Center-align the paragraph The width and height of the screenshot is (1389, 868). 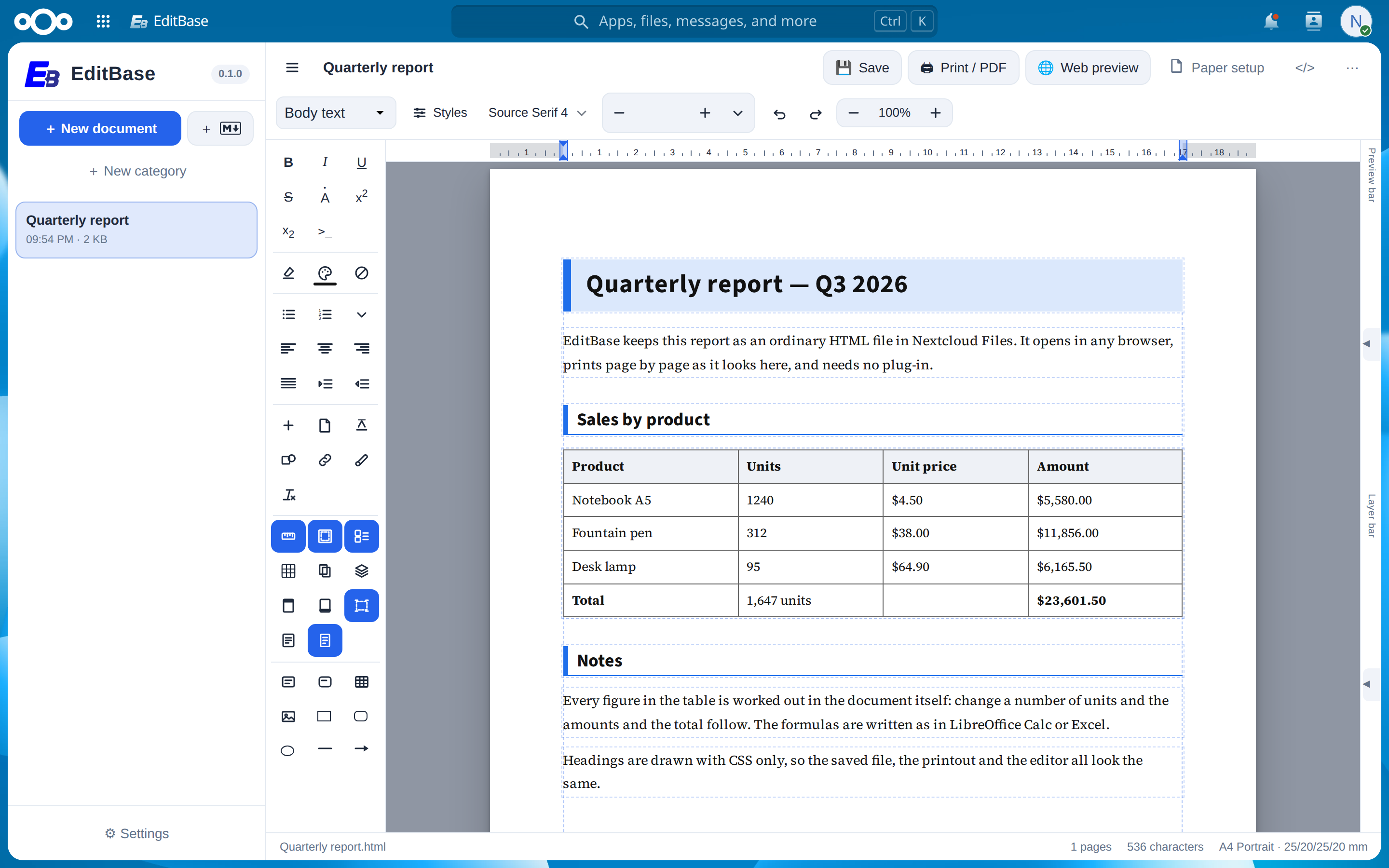click(325, 349)
